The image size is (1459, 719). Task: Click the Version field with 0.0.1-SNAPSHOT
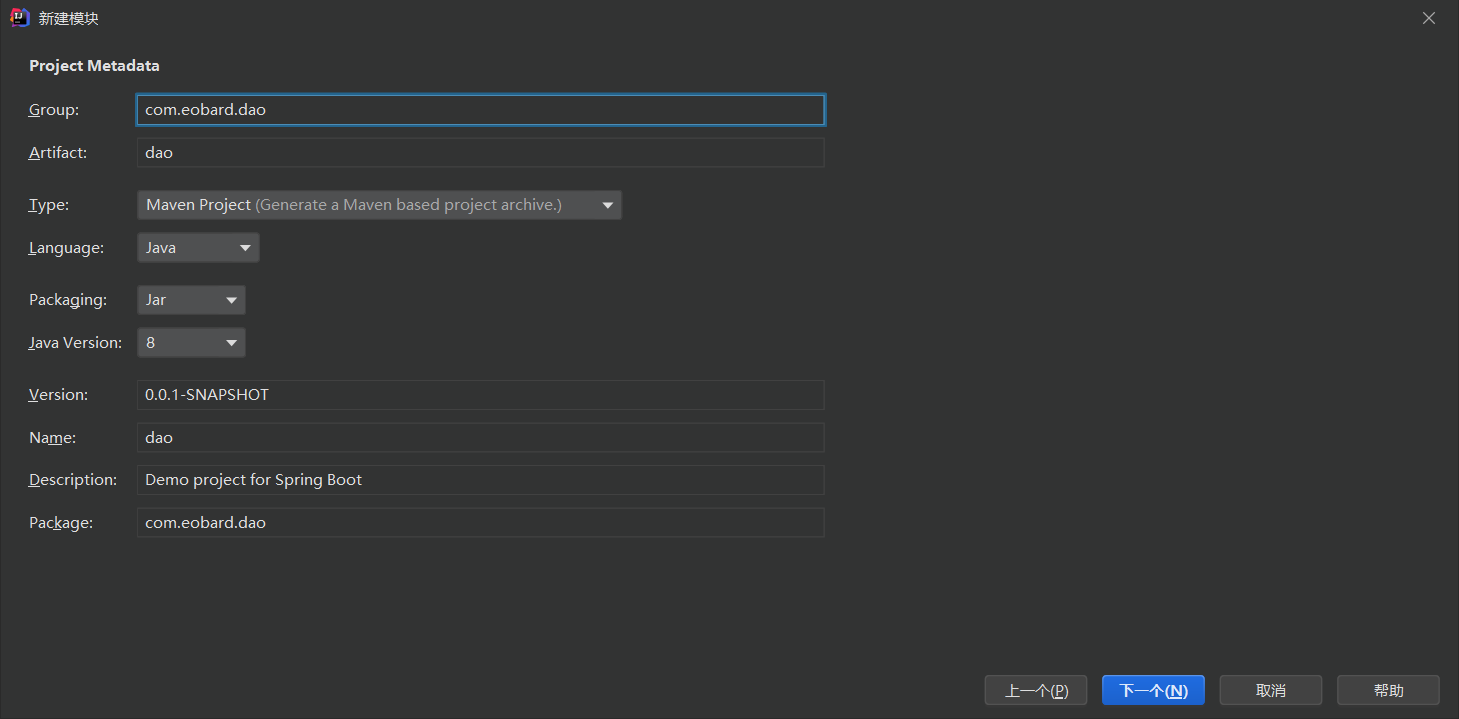pos(480,395)
